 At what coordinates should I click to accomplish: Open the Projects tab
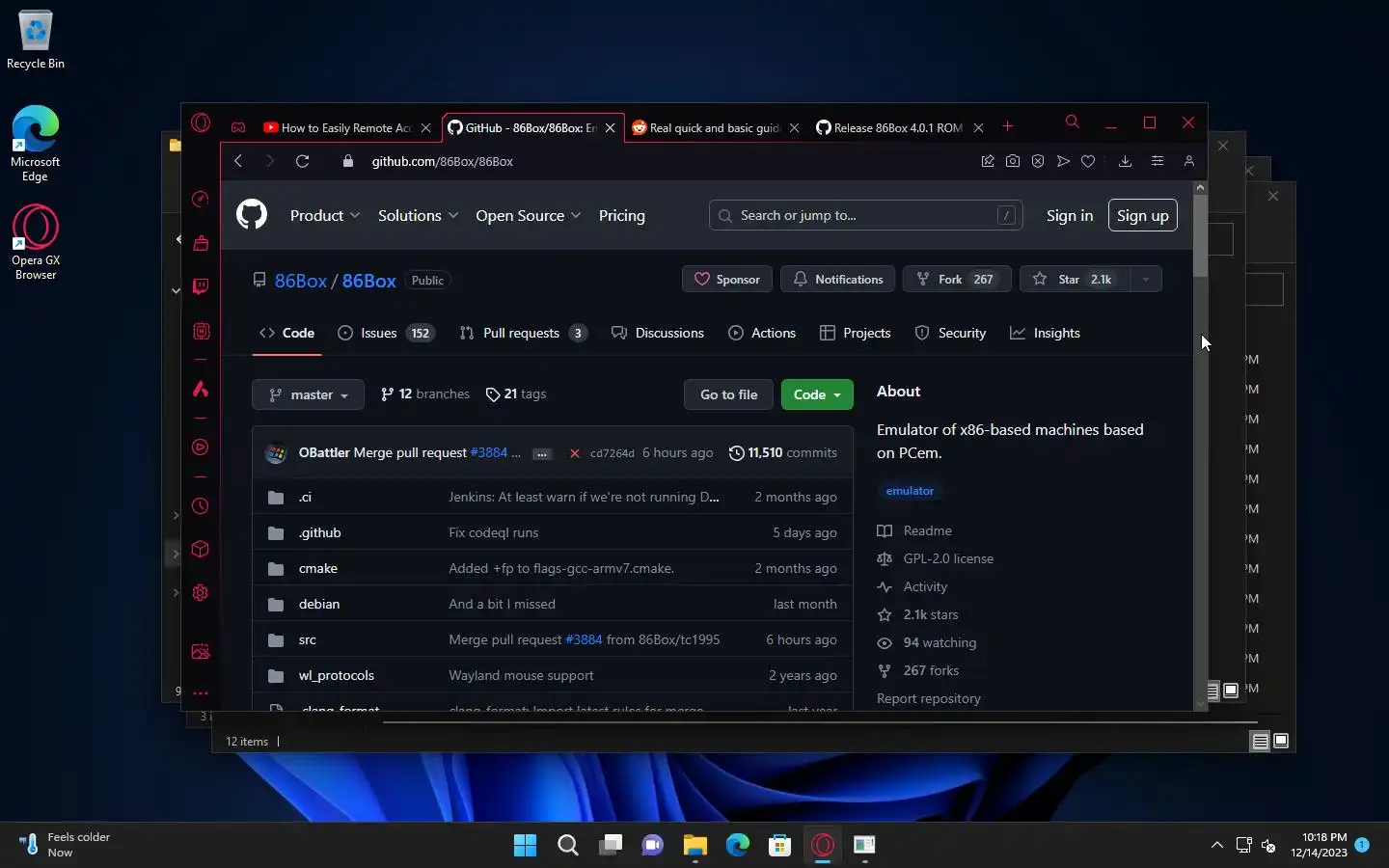click(x=855, y=333)
